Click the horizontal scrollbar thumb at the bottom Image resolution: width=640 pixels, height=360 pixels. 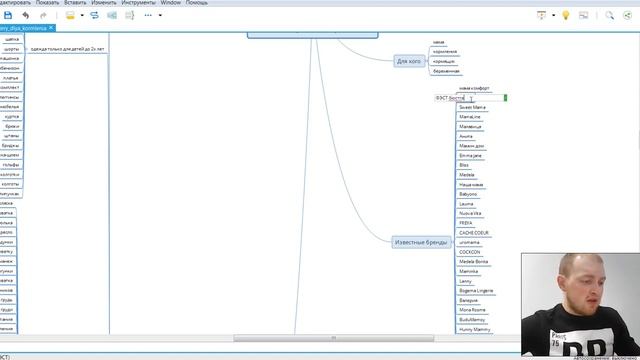tap(333, 338)
